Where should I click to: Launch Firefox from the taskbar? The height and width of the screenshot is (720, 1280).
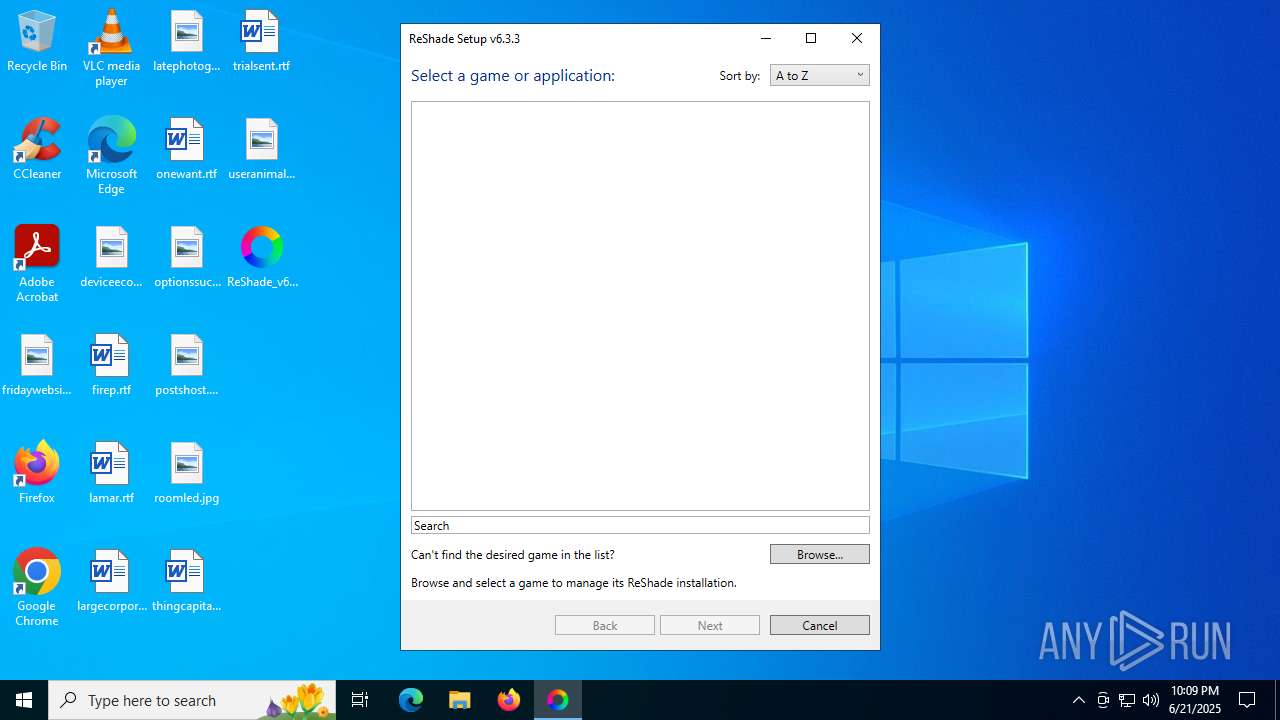click(x=509, y=700)
